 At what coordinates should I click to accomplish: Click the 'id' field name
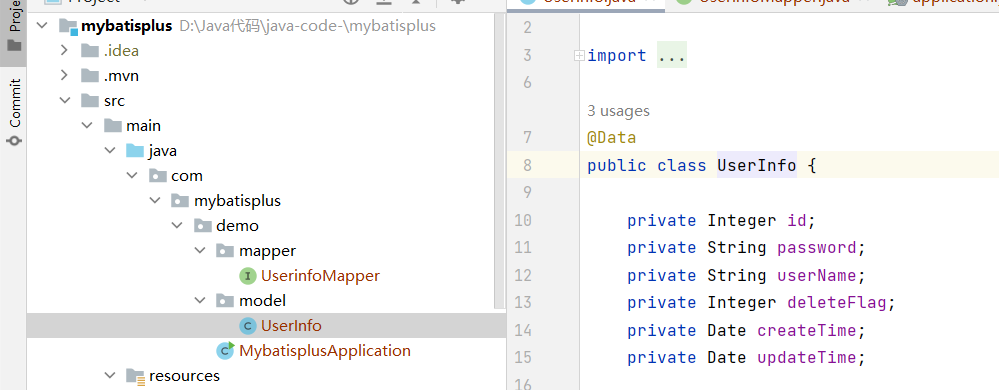point(796,220)
